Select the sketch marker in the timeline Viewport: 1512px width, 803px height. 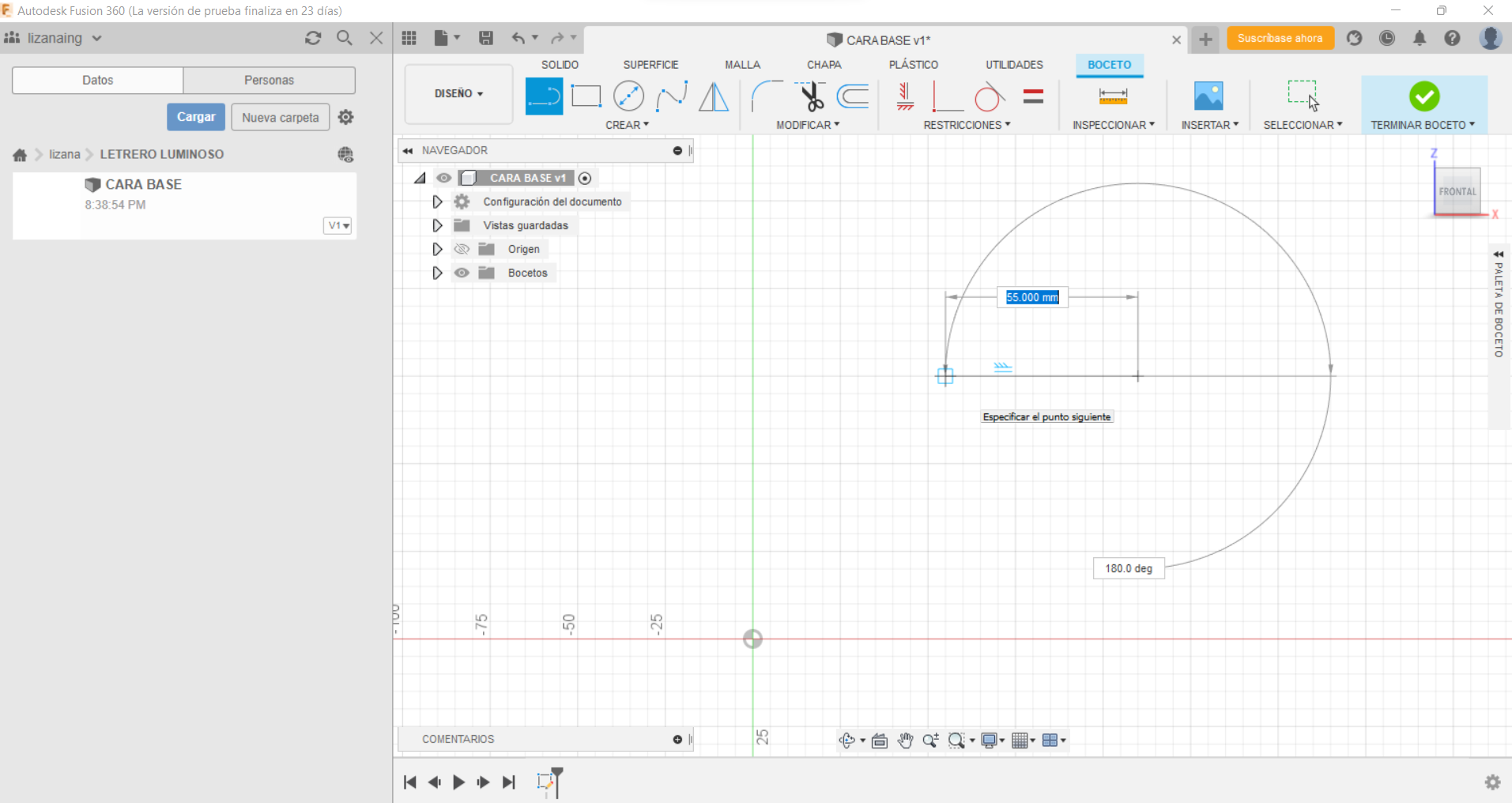pyautogui.click(x=545, y=782)
